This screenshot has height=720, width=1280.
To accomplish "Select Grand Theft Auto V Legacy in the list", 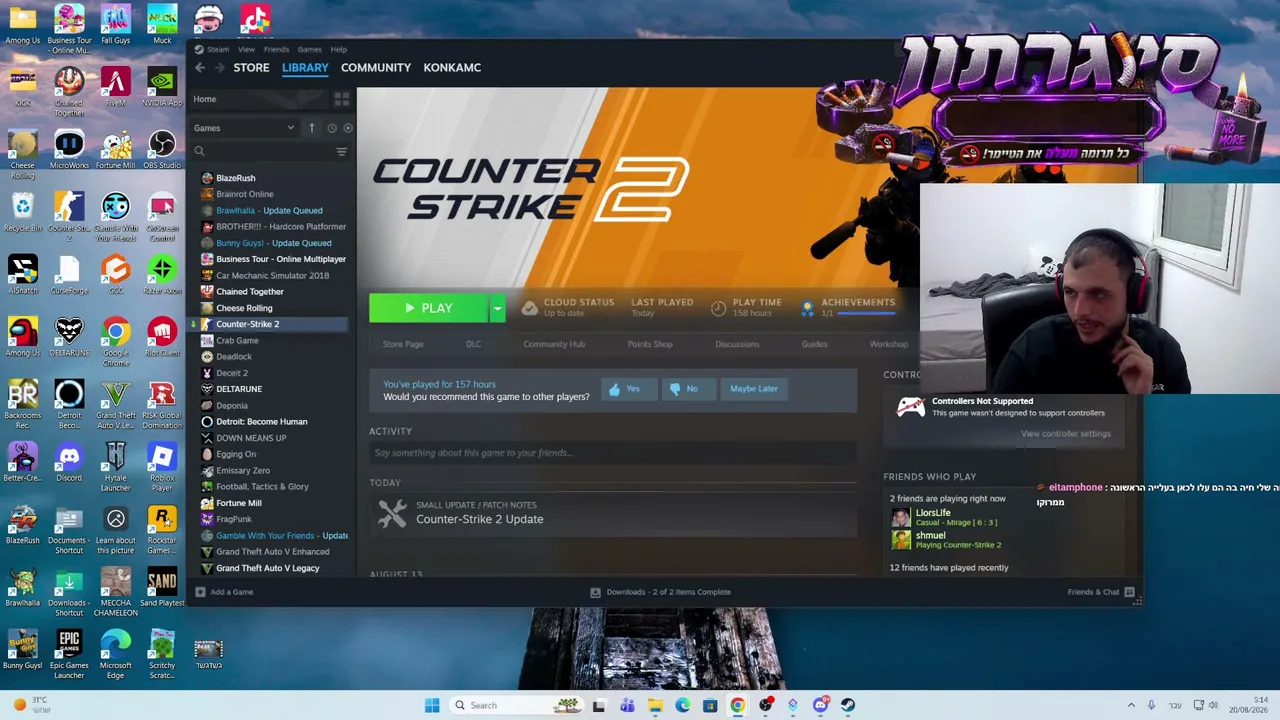I will (x=270, y=568).
